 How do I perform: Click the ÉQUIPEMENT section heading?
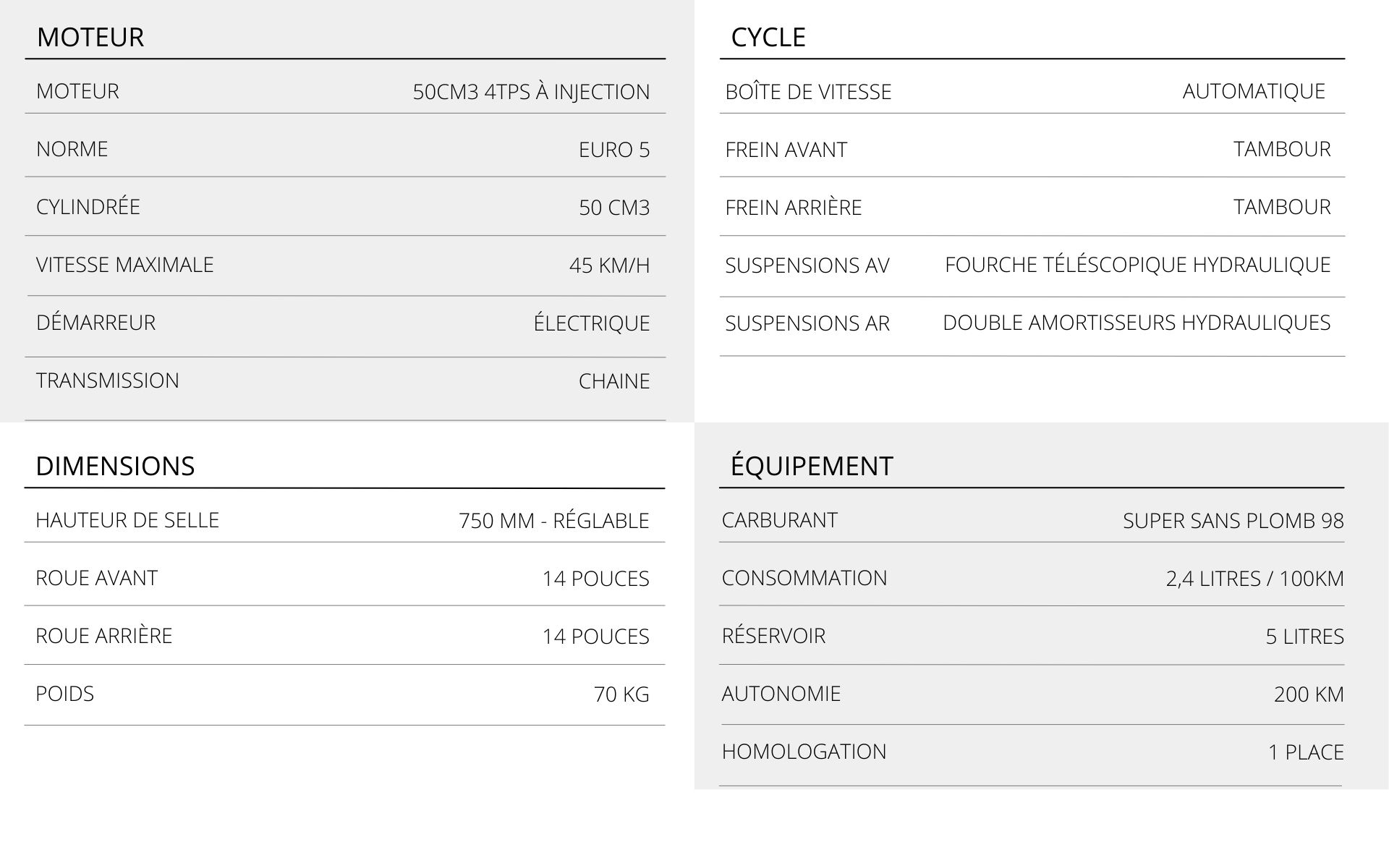811,466
